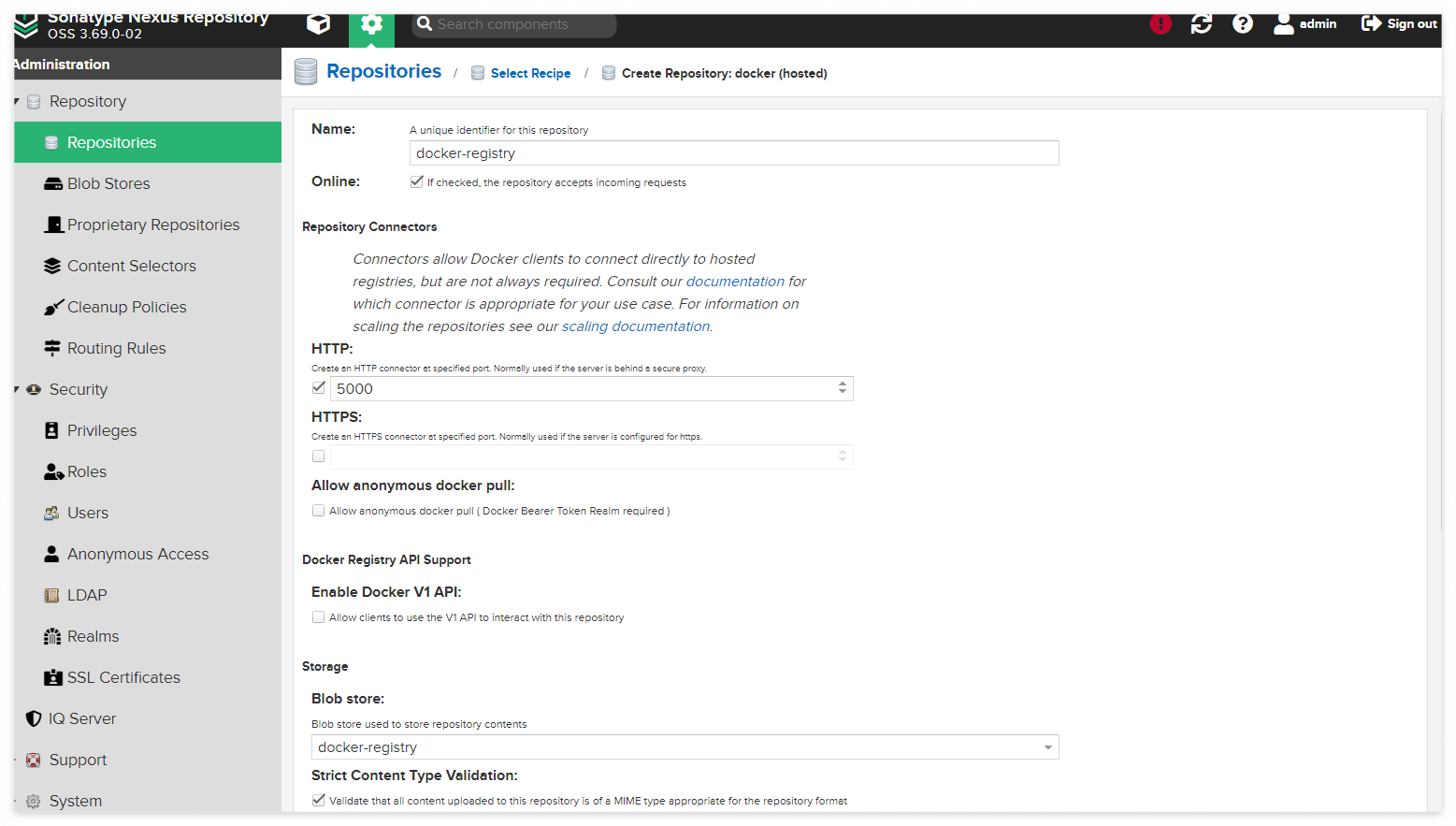This screenshot has width=1456, height=826.
Task: Open the Blob store dropdown
Action: point(1048,747)
